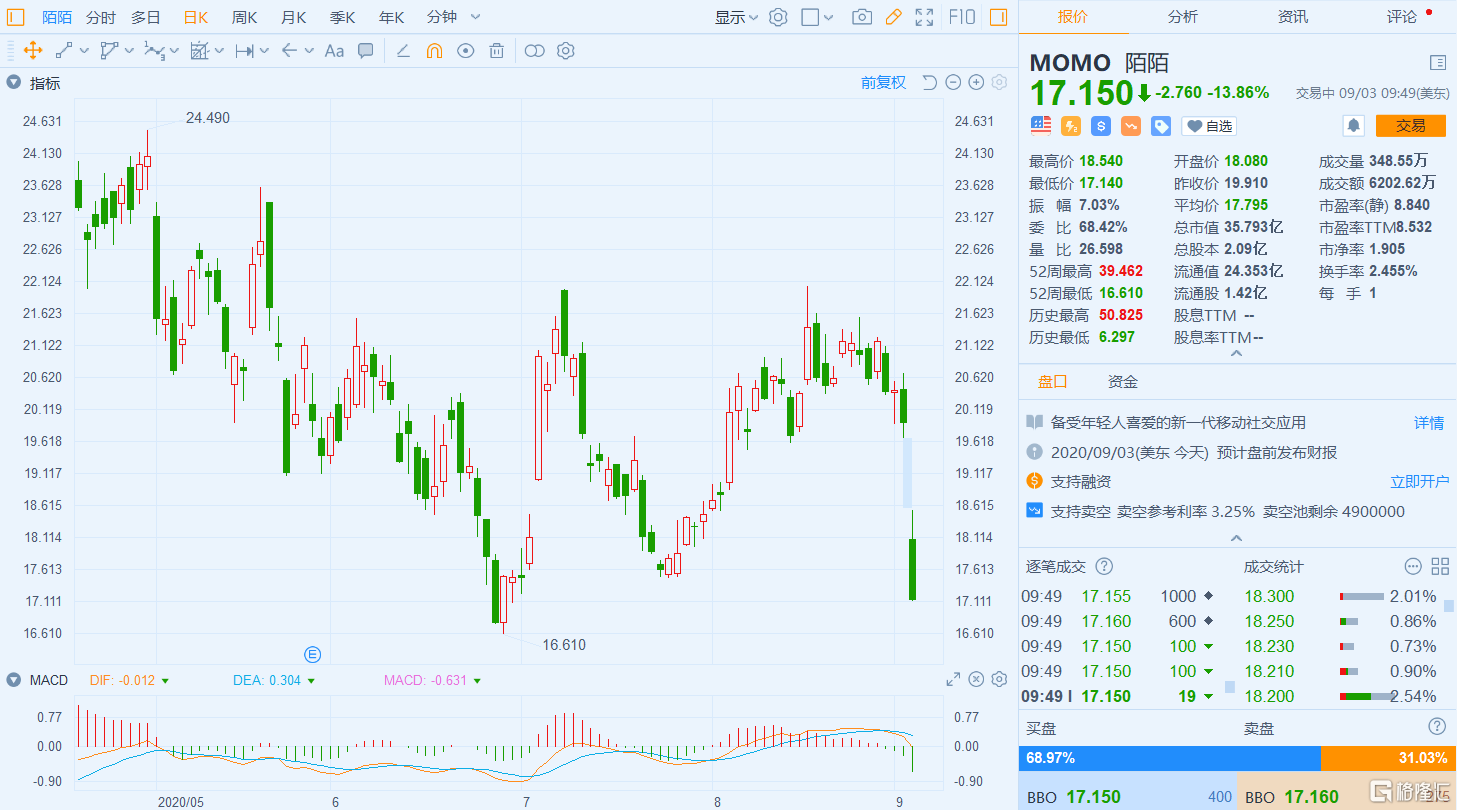1457x810 pixels.
Task: Open 详情 company details link
Action: click(x=1429, y=423)
